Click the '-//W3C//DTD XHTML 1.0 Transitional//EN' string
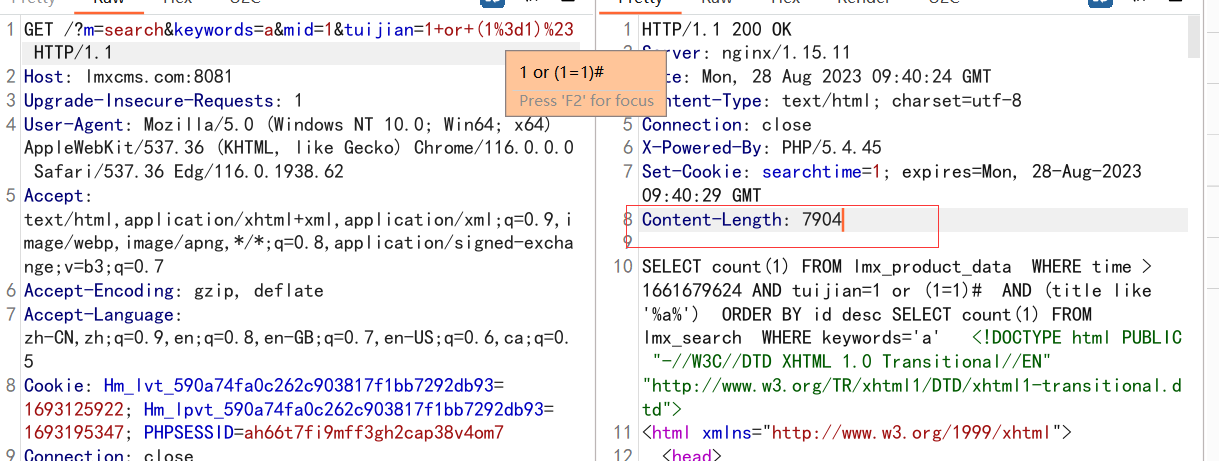Viewport: 1219px width, 461px height. tap(850, 362)
